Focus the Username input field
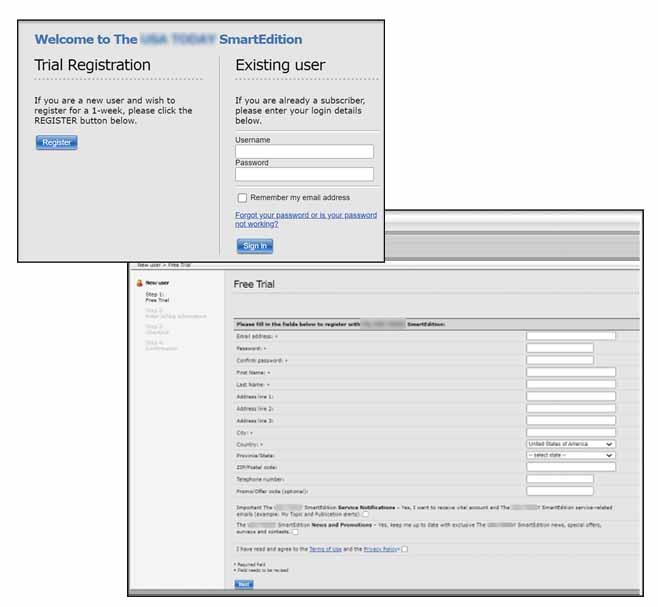This screenshot has width=658, height=607. pos(304,152)
